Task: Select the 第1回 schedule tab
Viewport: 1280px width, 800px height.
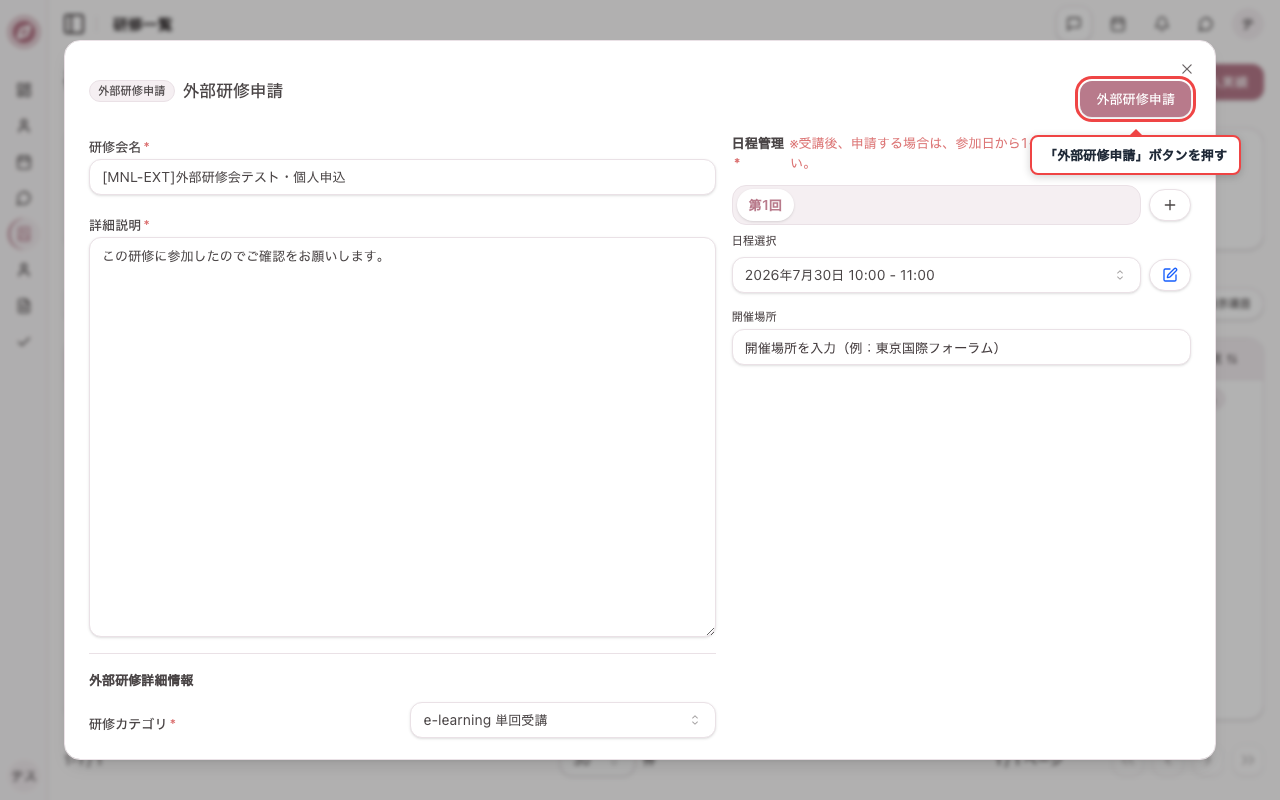Action: (765, 205)
